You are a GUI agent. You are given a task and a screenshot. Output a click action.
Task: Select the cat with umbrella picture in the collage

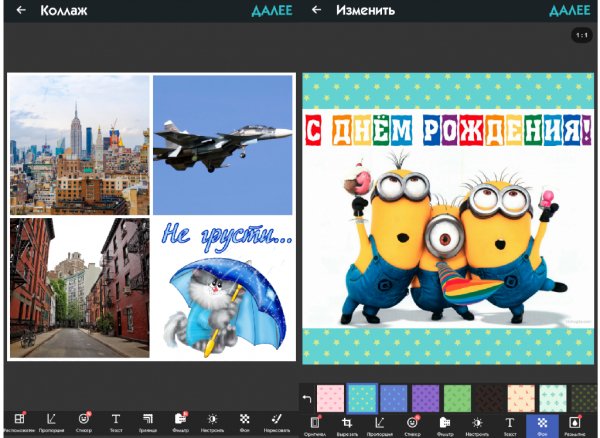click(x=223, y=288)
